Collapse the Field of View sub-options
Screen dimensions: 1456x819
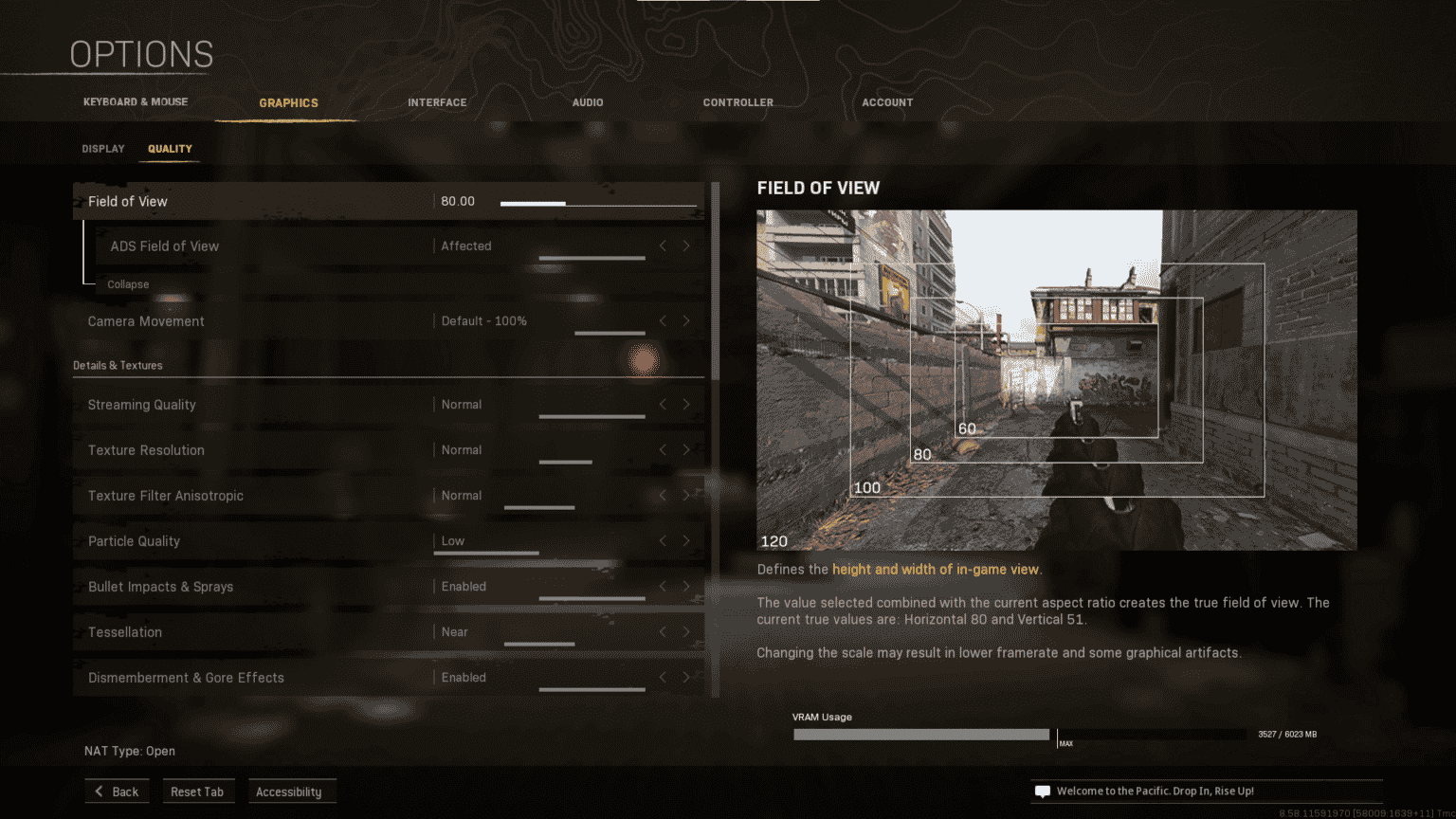pos(127,283)
